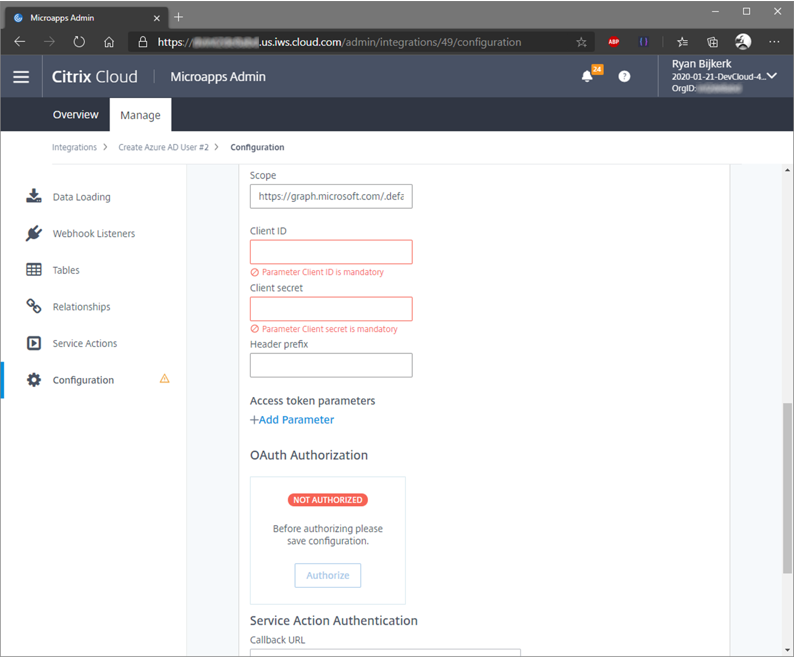Focus the Header prefix input field
This screenshot has width=794, height=657.
331,365
